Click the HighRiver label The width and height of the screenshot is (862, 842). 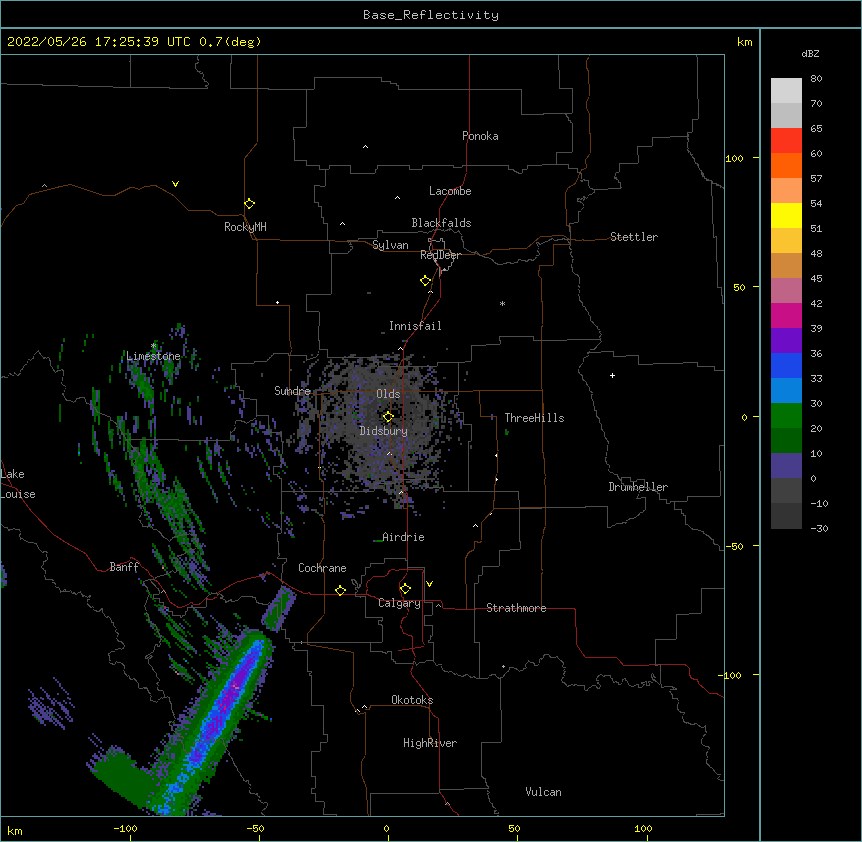click(430, 743)
